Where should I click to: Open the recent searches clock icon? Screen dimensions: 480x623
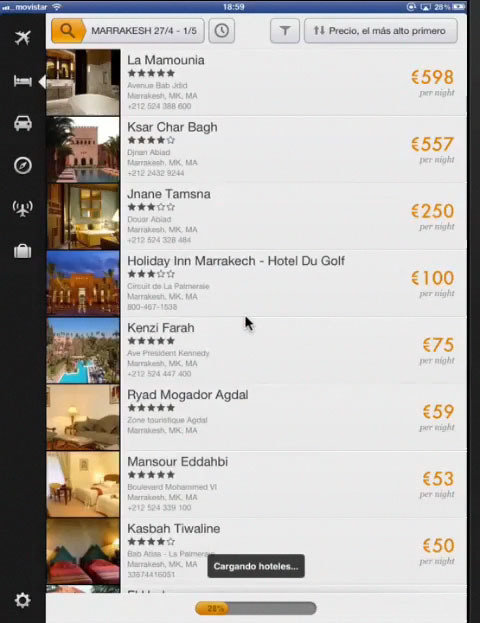coord(222,31)
